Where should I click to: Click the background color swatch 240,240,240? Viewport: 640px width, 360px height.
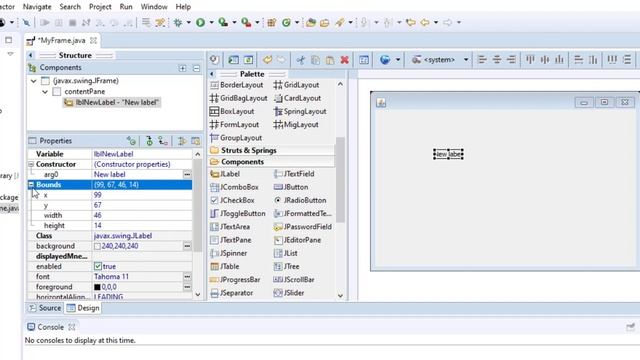(97, 246)
